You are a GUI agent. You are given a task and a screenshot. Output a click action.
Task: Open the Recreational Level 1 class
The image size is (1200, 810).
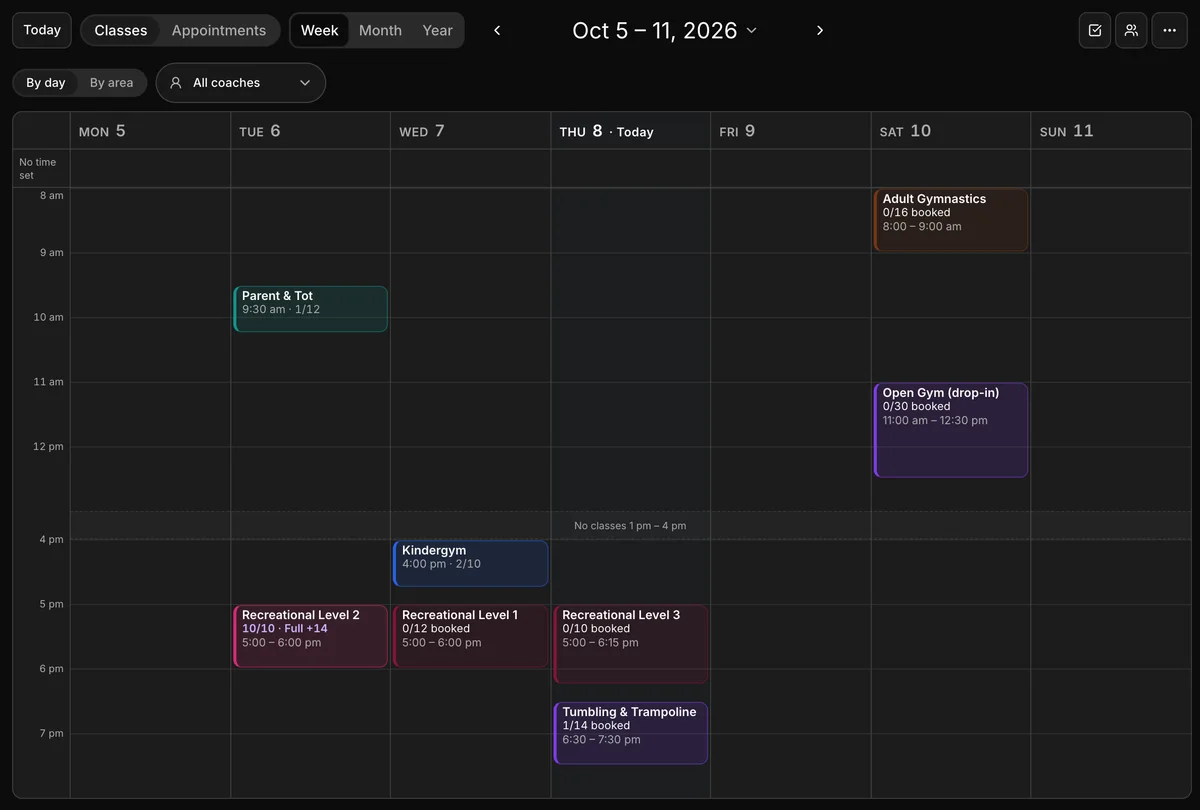(x=471, y=636)
